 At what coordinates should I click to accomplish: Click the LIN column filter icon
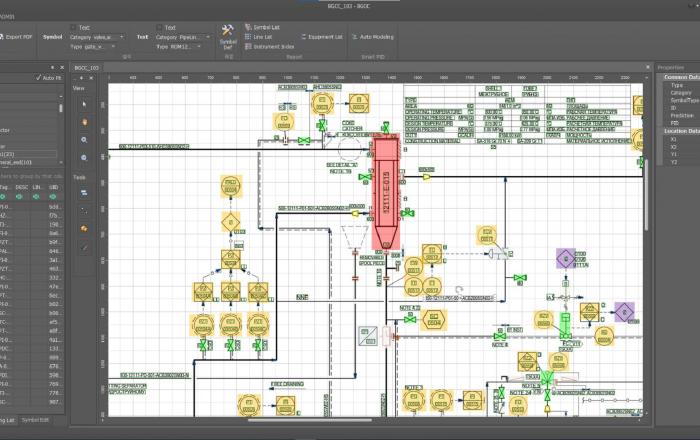click(x=36, y=197)
